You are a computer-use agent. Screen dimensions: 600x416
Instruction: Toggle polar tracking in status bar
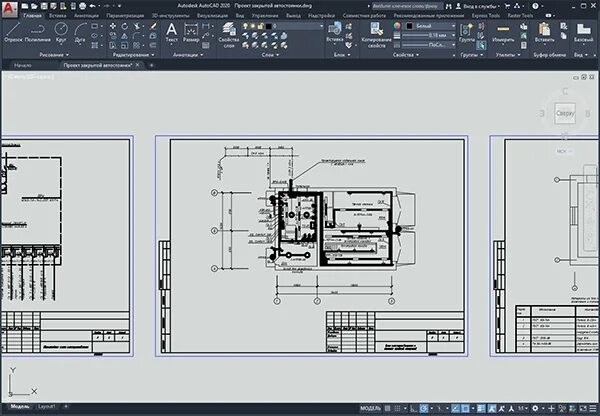(423, 408)
